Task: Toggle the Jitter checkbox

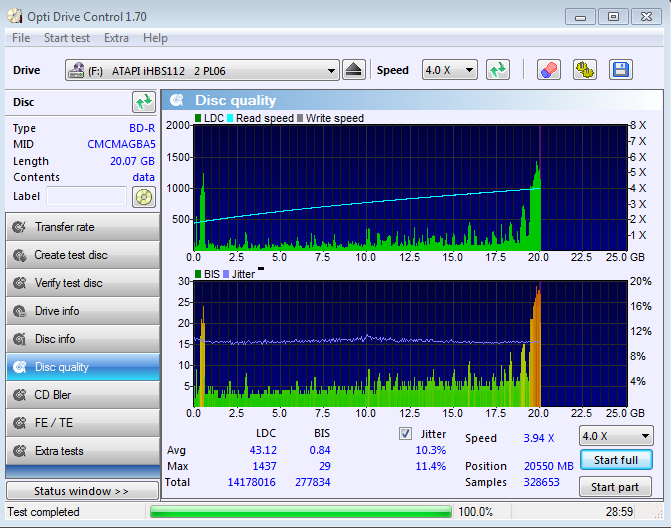Action: (x=405, y=434)
